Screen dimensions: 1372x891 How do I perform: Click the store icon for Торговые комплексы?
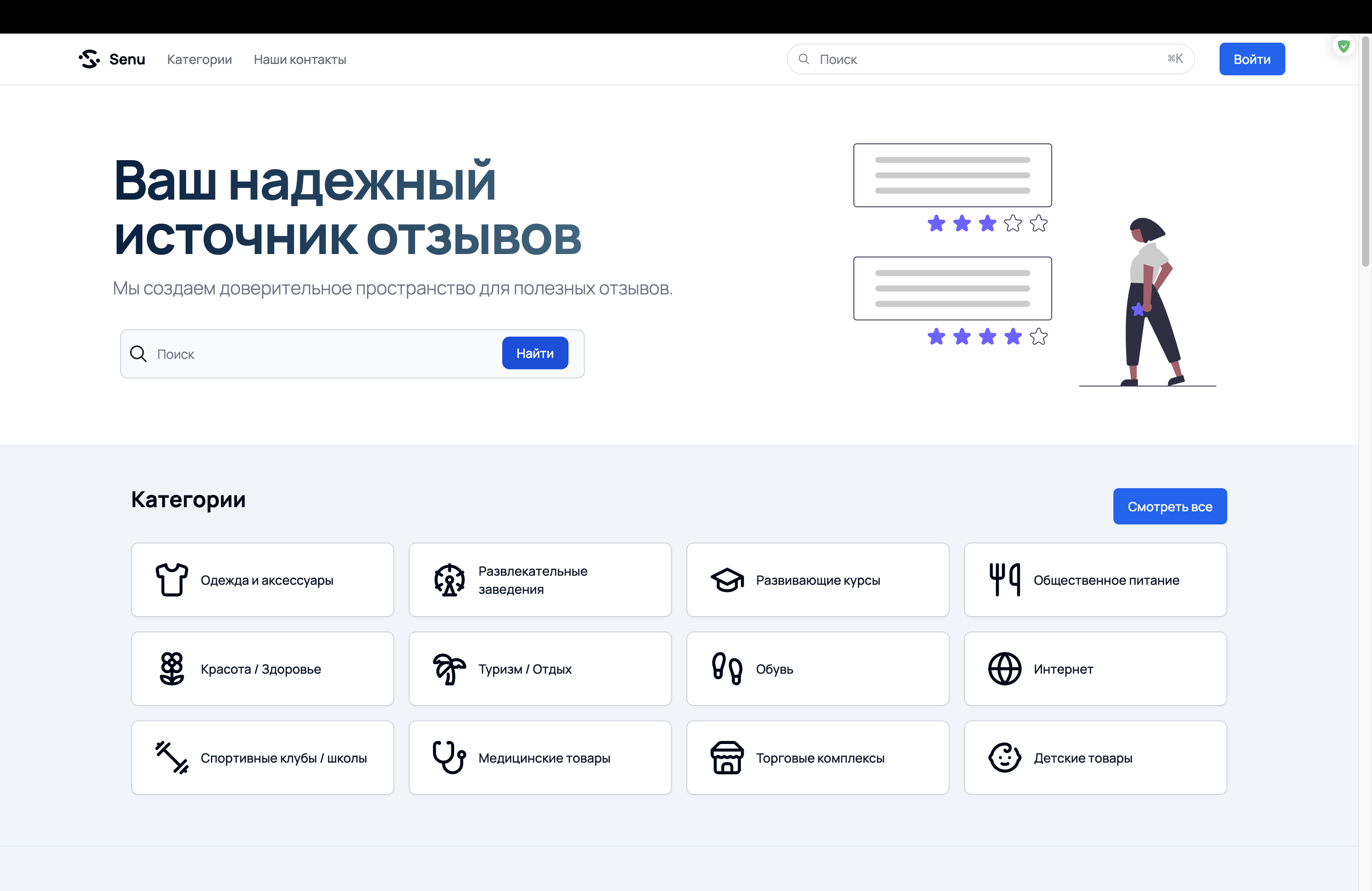coord(727,757)
